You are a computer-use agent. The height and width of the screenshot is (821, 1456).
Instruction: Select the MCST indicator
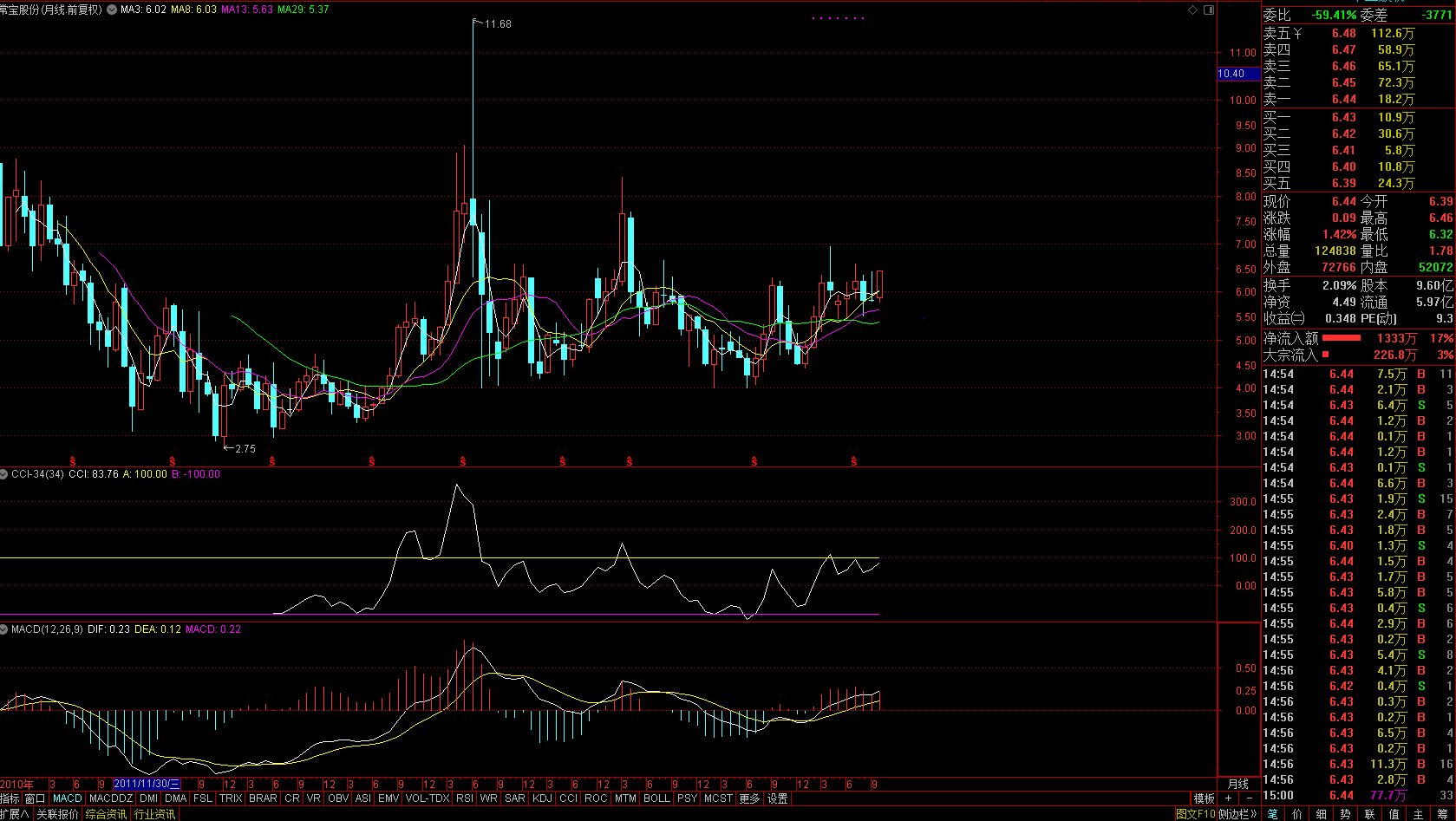click(x=718, y=798)
